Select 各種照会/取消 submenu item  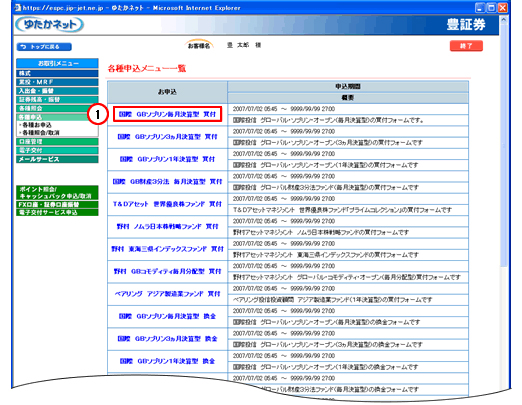point(41,133)
